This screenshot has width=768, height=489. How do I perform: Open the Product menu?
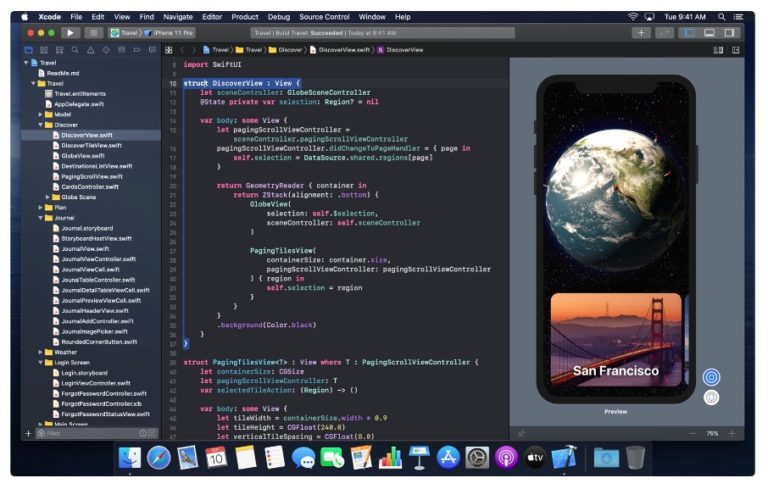(245, 17)
